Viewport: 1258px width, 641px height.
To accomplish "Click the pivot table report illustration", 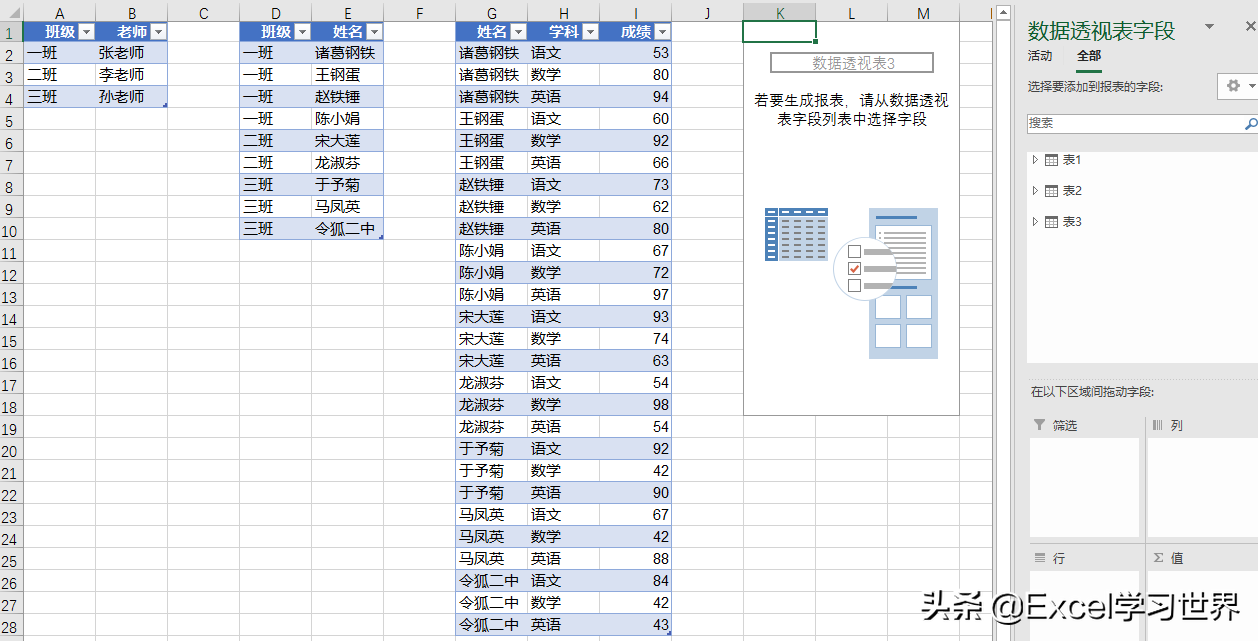I will click(852, 282).
